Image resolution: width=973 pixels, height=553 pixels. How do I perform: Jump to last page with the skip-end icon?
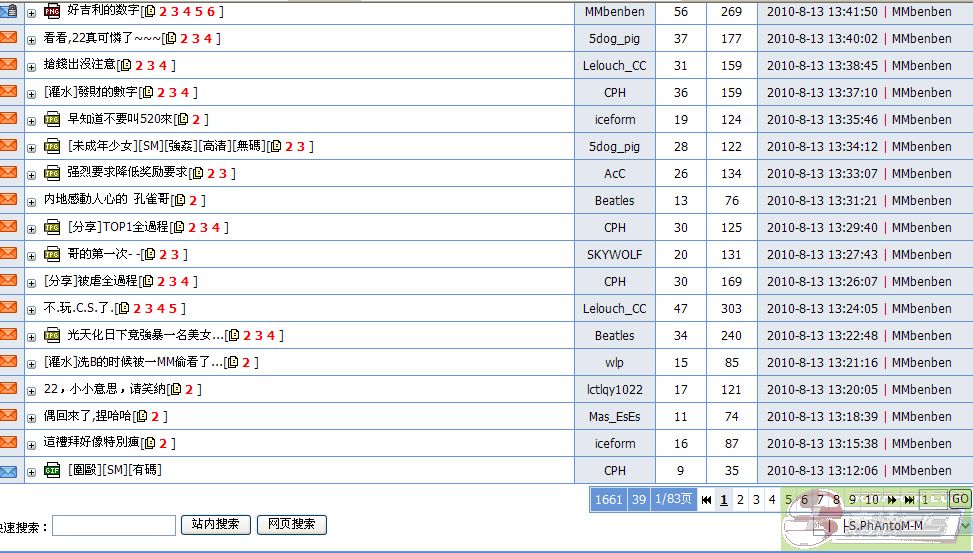pyautogui.click(x=909, y=500)
